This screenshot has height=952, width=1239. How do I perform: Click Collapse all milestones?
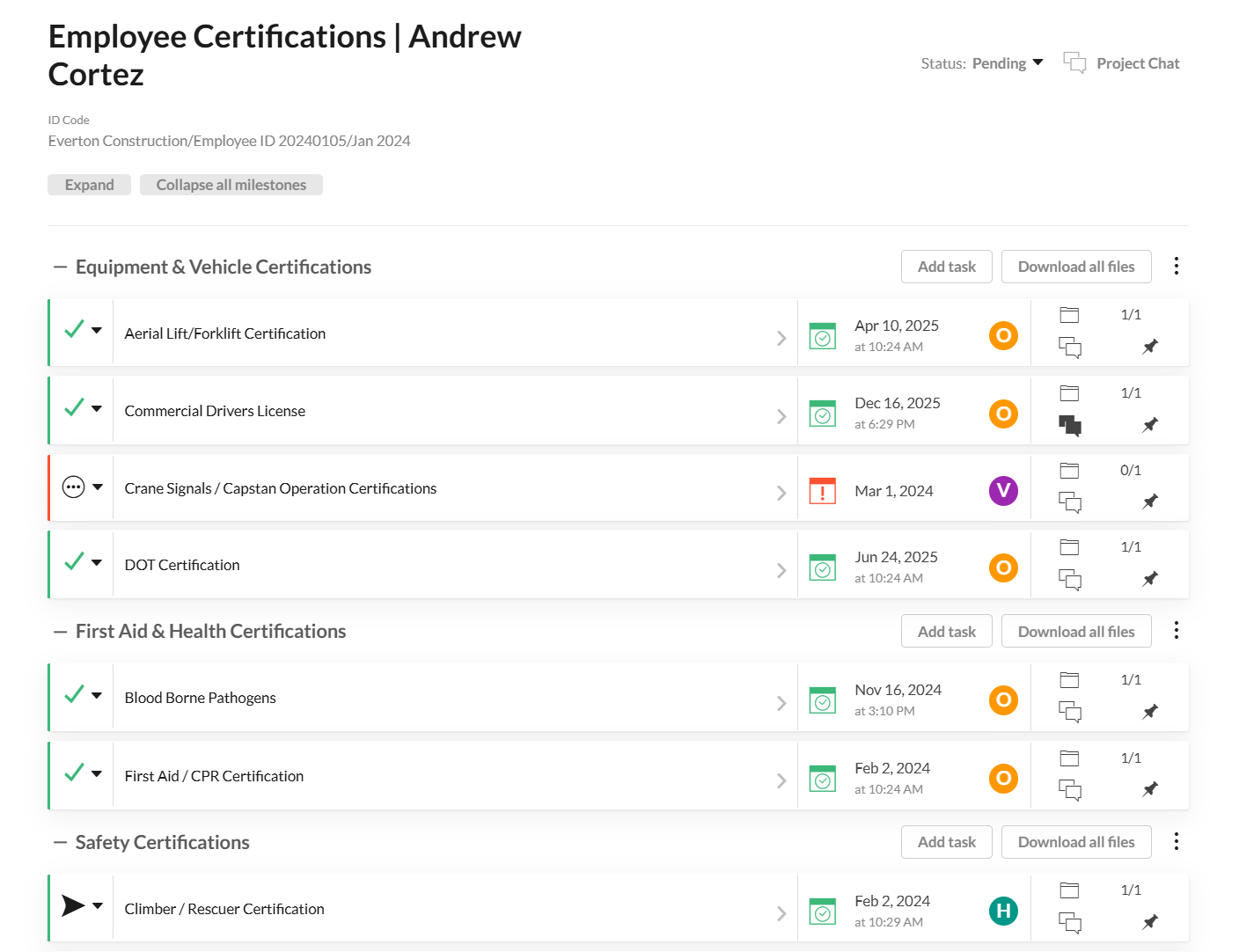coord(231,184)
